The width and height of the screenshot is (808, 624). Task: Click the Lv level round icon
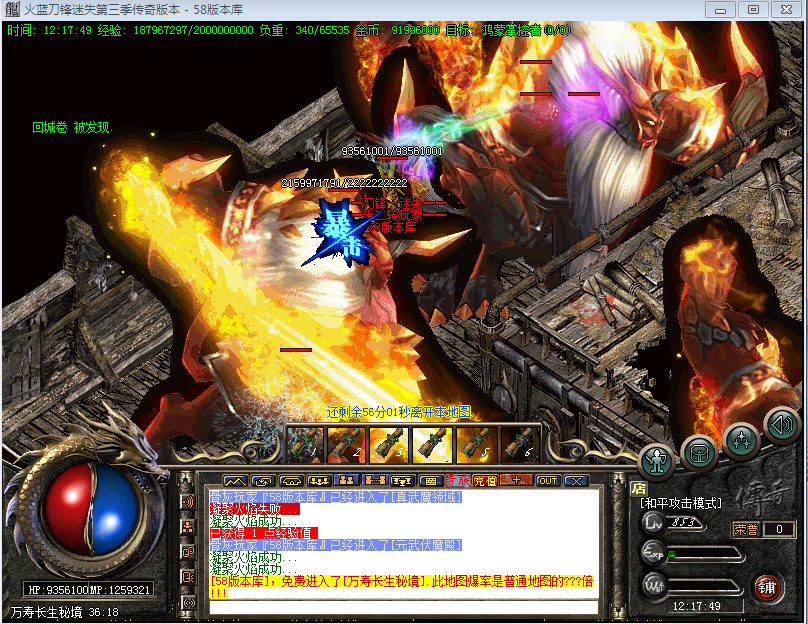[x=653, y=524]
